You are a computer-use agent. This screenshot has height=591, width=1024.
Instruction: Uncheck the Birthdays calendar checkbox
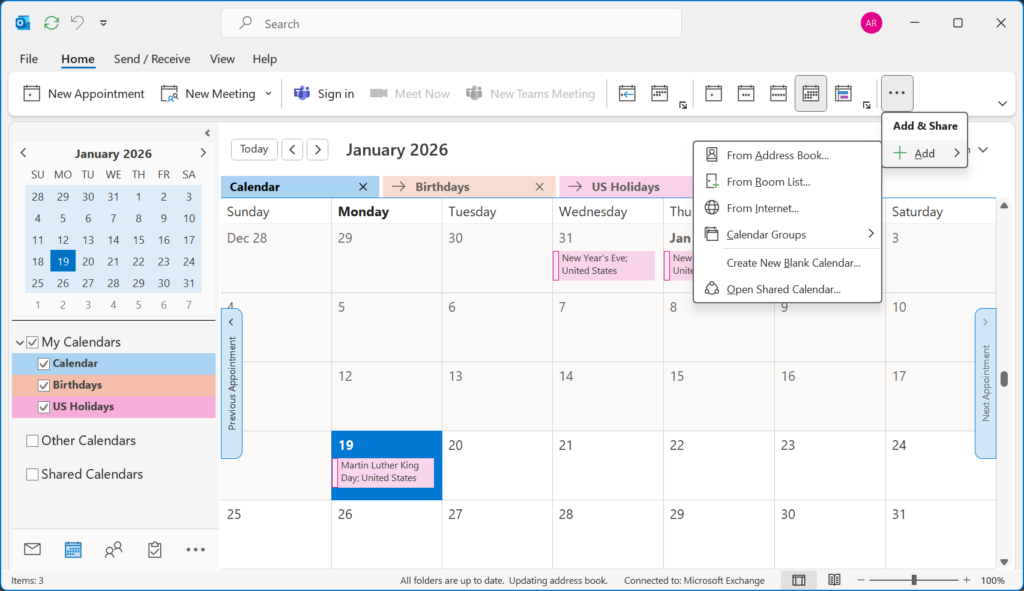(43, 385)
